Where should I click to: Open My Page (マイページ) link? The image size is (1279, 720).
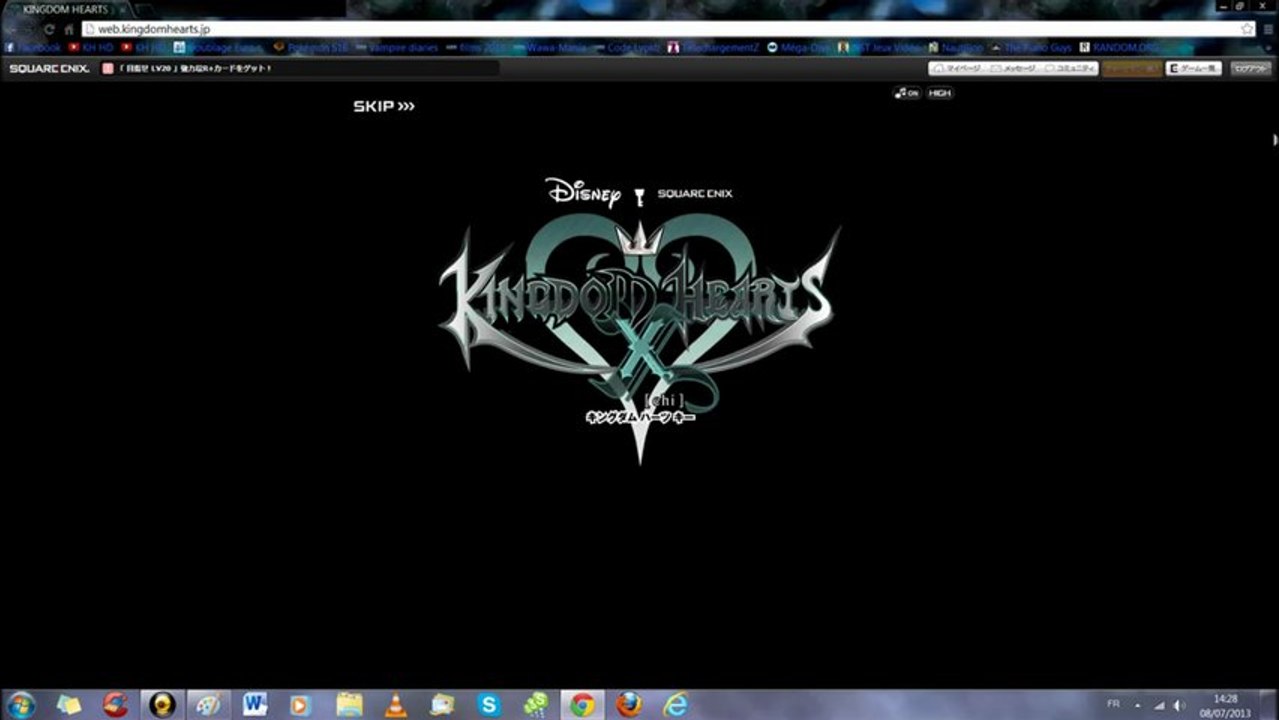point(958,69)
